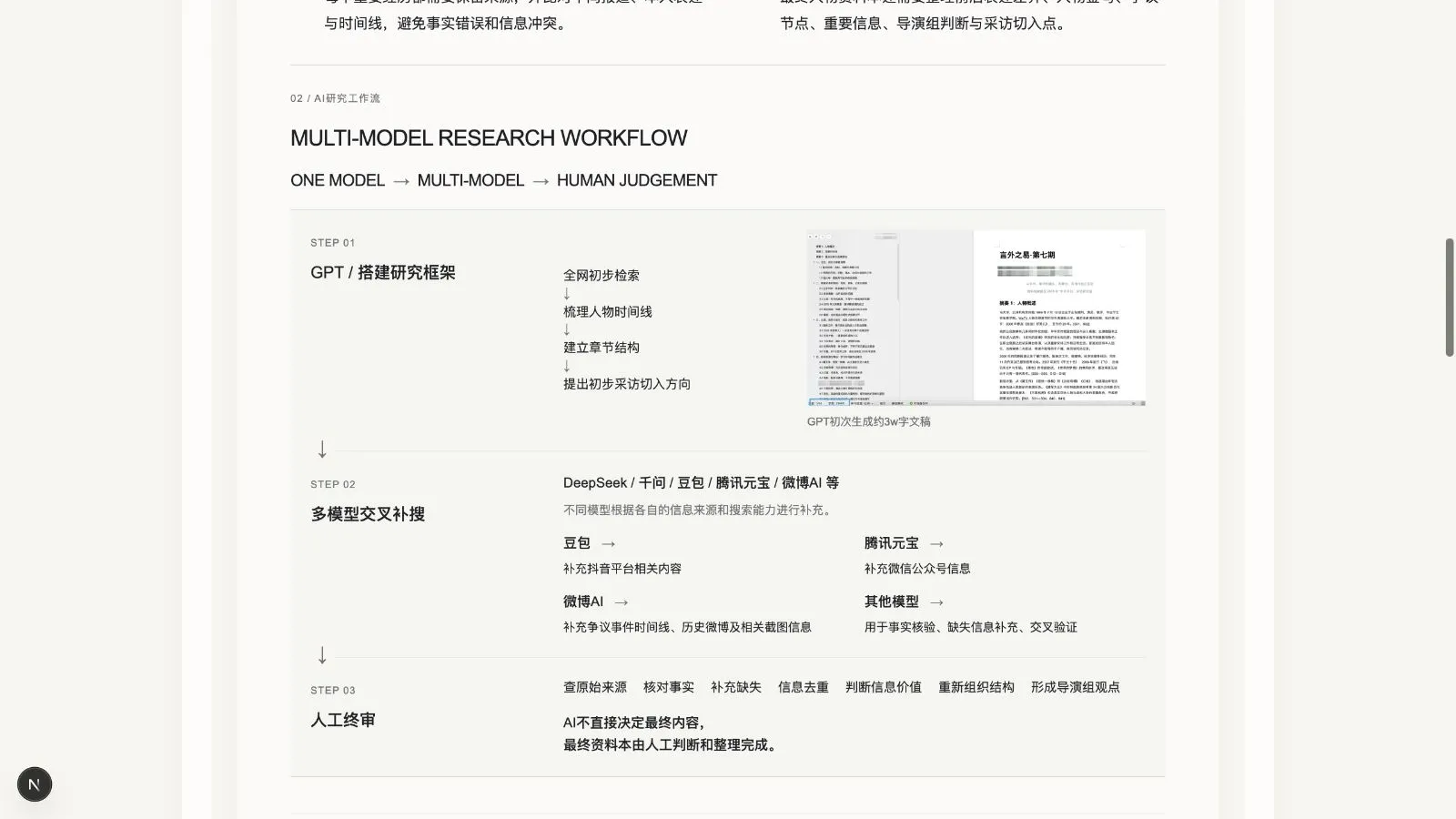Click the 建立章节结构 step text
This screenshot has width=1456, height=819.
pyautogui.click(x=602, y=347)
